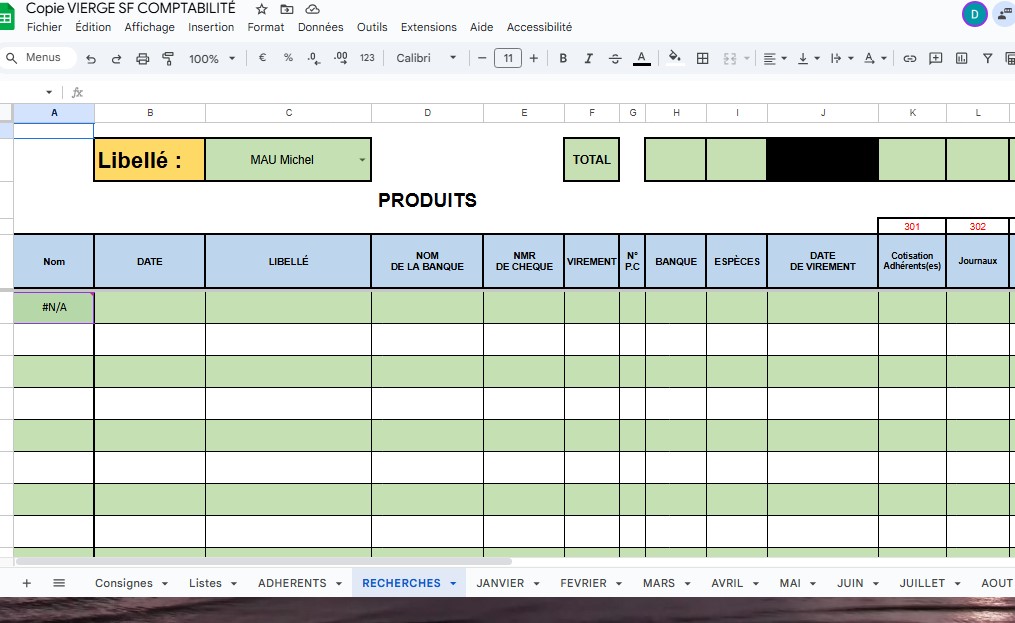The image size is (1015, 623).
Task: Click the increase font size plus button
Action: (534, 59)
